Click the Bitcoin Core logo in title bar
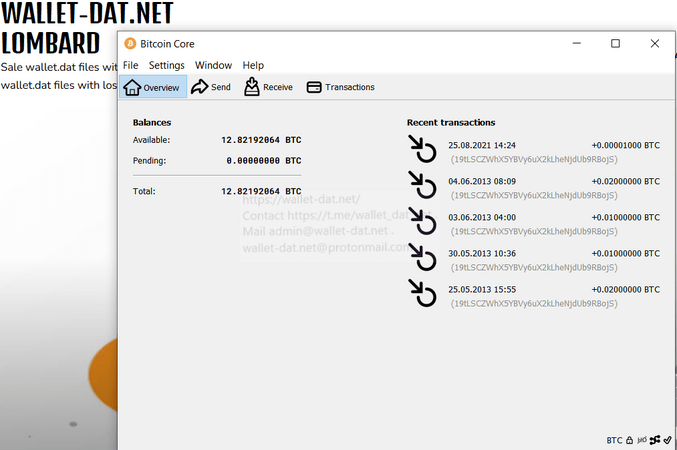 (130, 44)
